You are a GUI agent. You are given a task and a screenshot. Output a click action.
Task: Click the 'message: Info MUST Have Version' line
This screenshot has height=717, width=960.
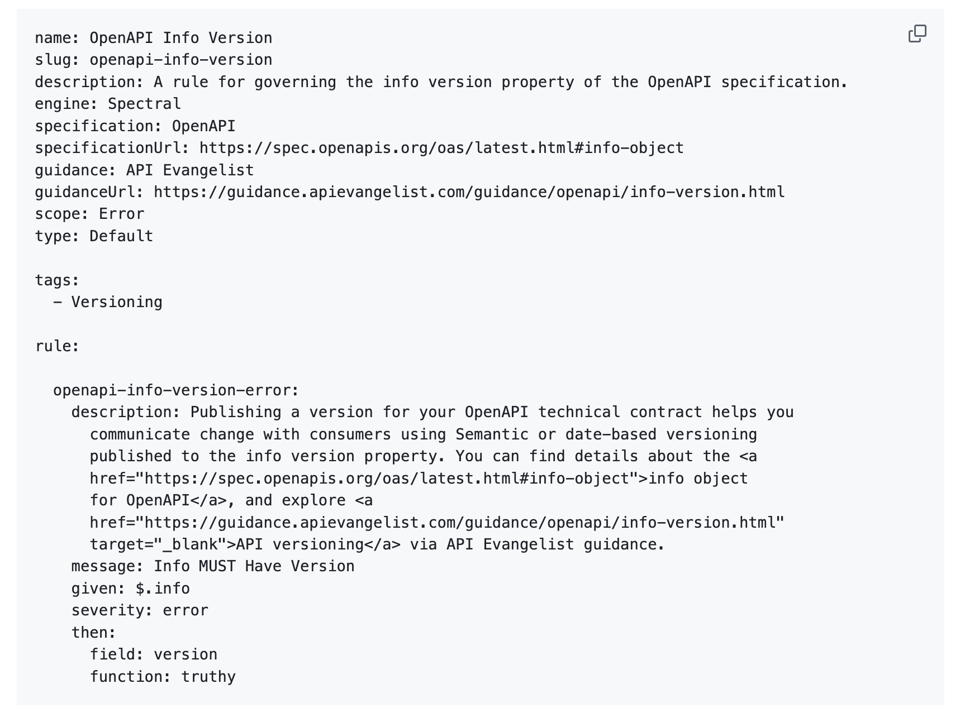coord(213,566)
